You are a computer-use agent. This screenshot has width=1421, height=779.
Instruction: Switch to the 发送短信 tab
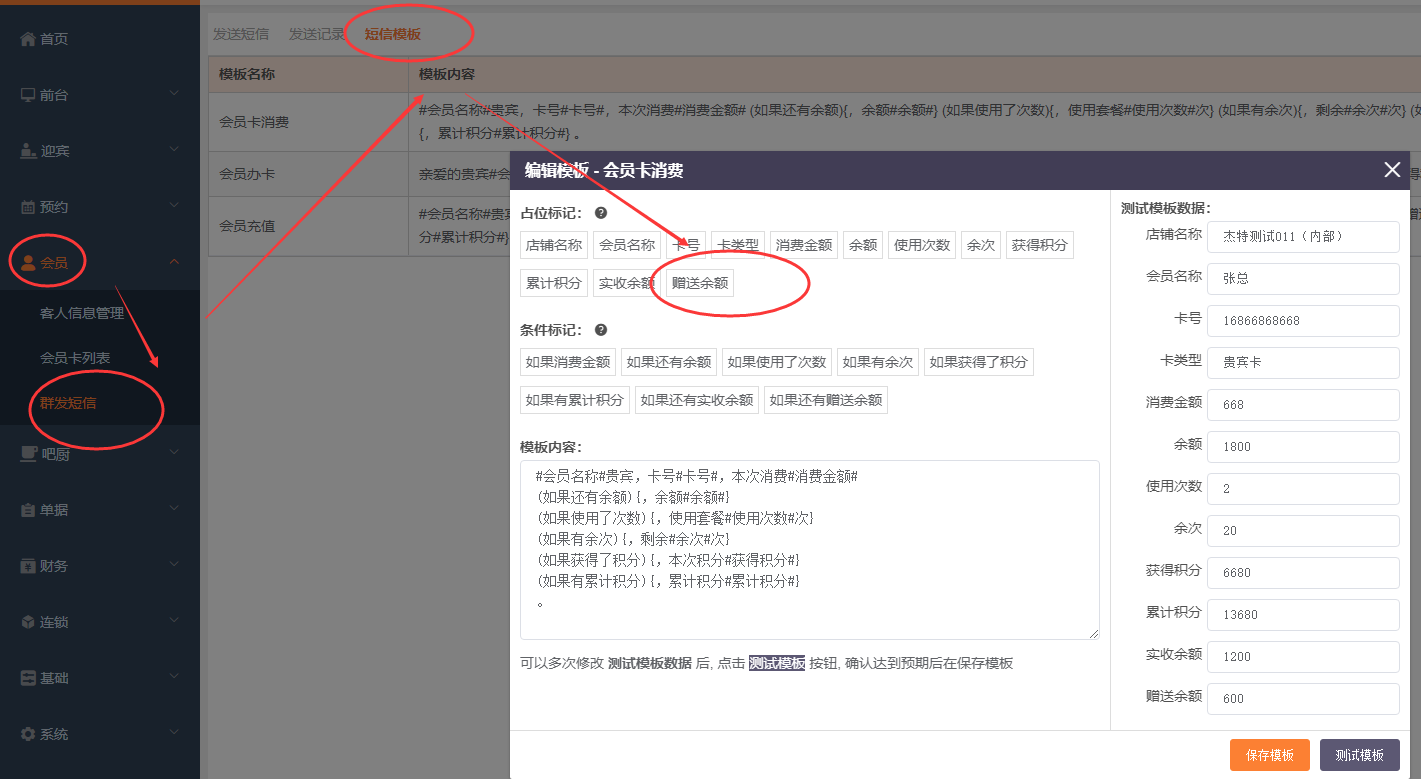pyautogui.click(x=241, y=34)
